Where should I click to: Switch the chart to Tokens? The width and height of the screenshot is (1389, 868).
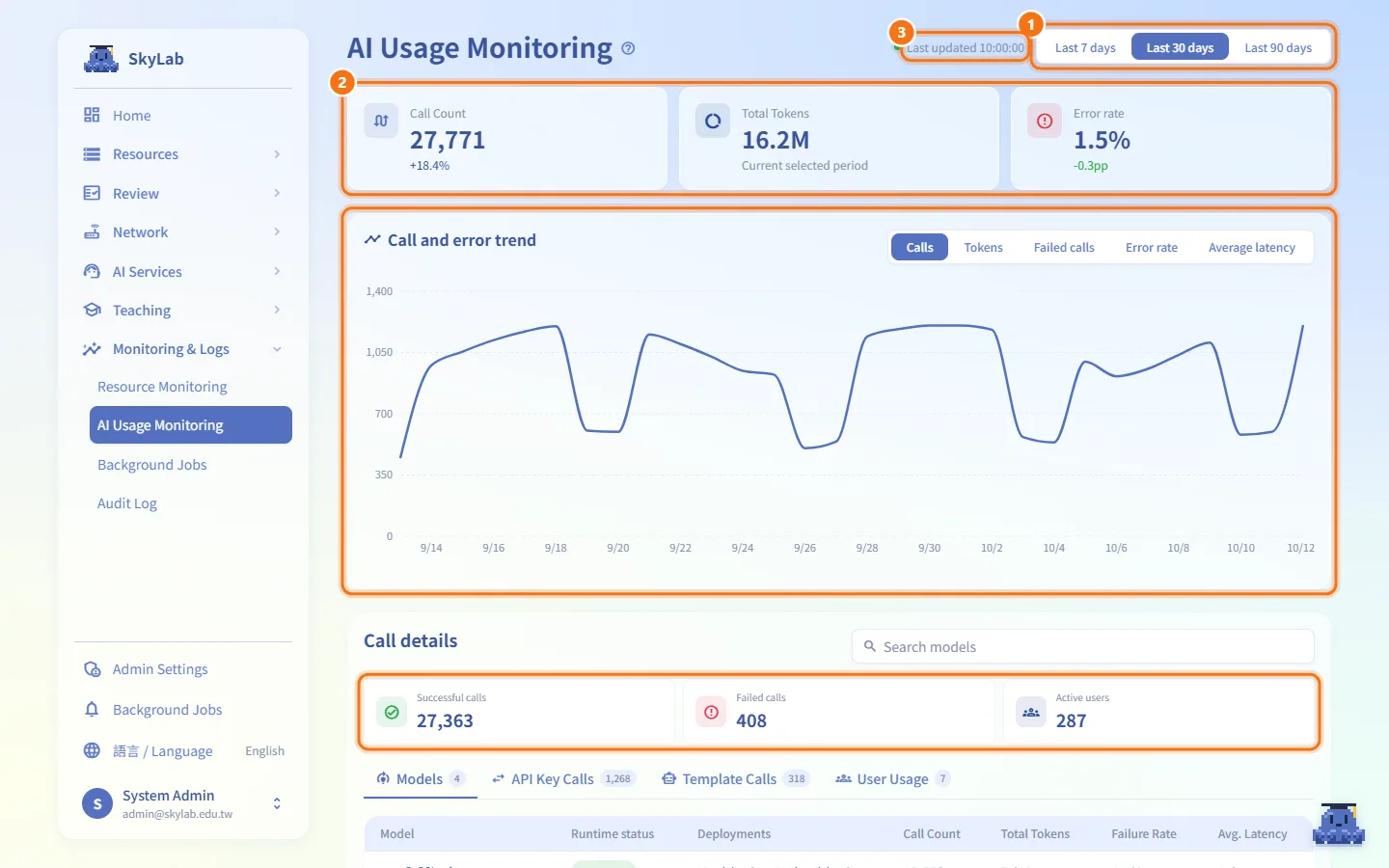983,248
